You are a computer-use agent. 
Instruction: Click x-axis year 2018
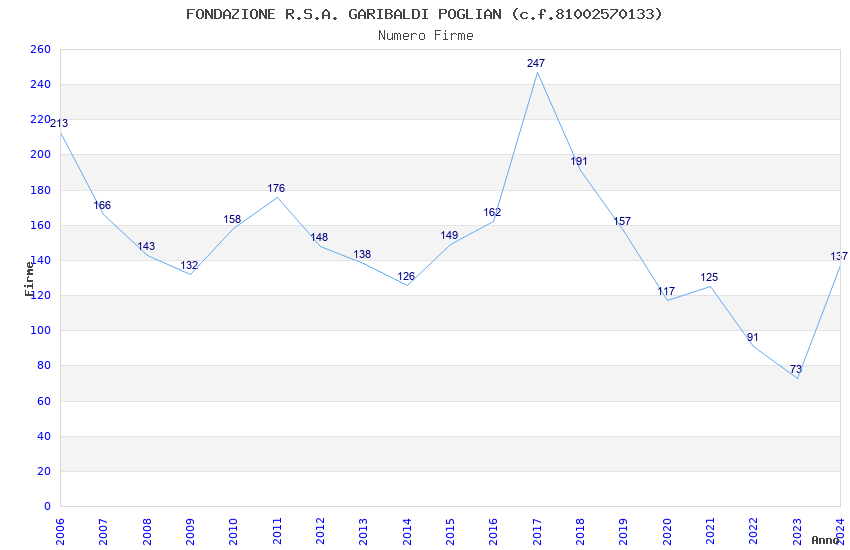coord(580,532)
